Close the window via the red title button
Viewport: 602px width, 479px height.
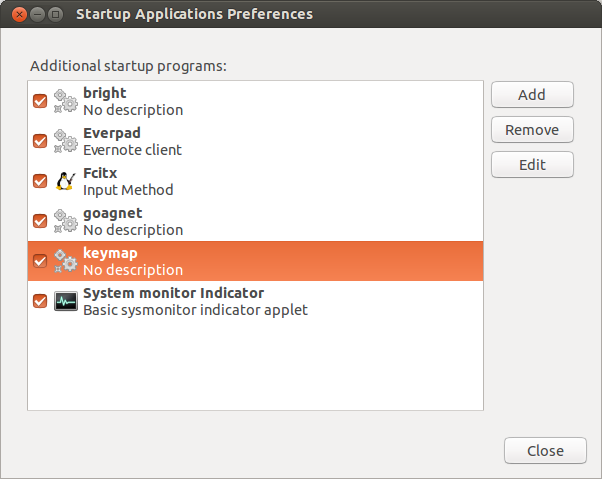coord(19,15)
